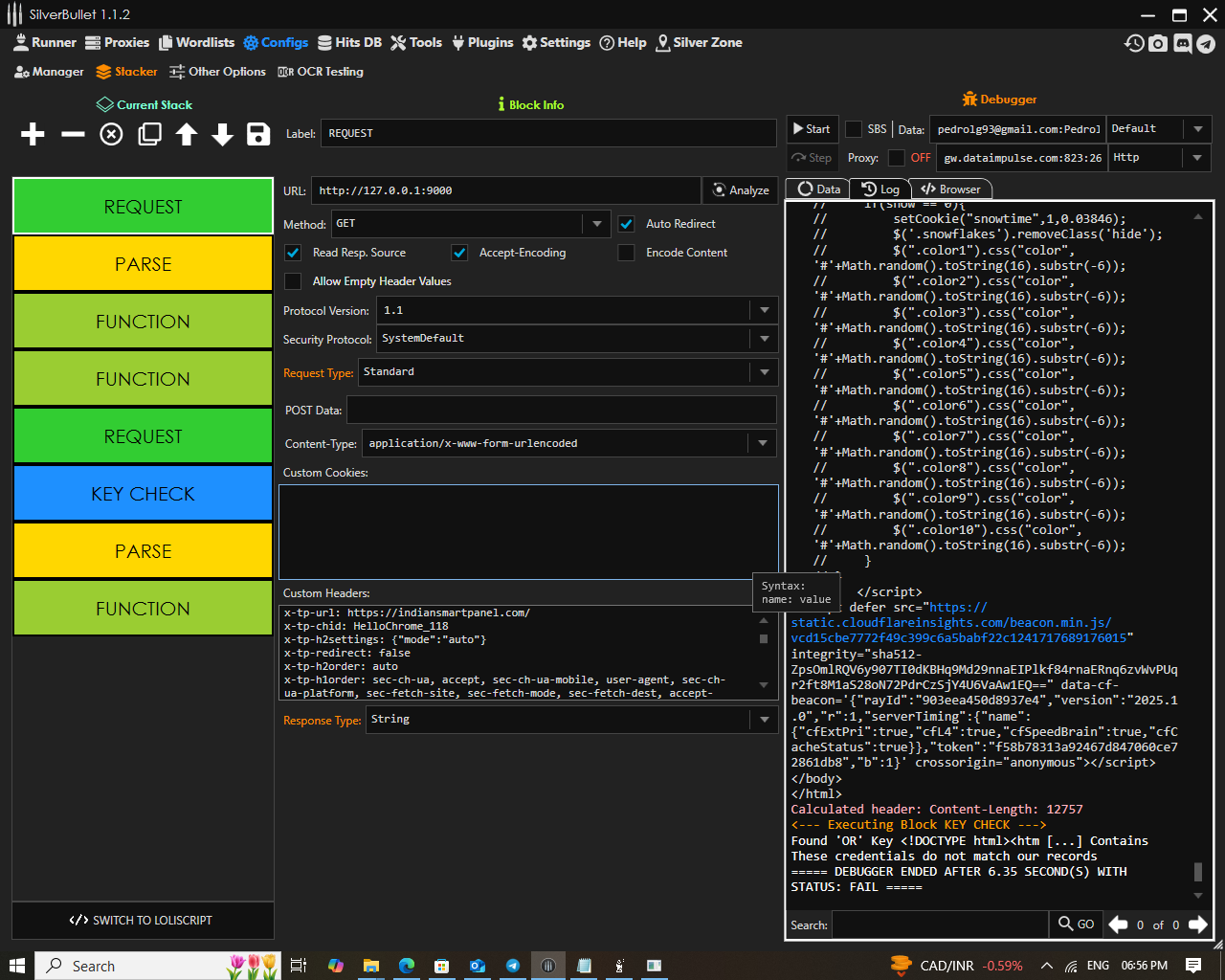Show hidden system tray icons

[x=1047, y=966]
